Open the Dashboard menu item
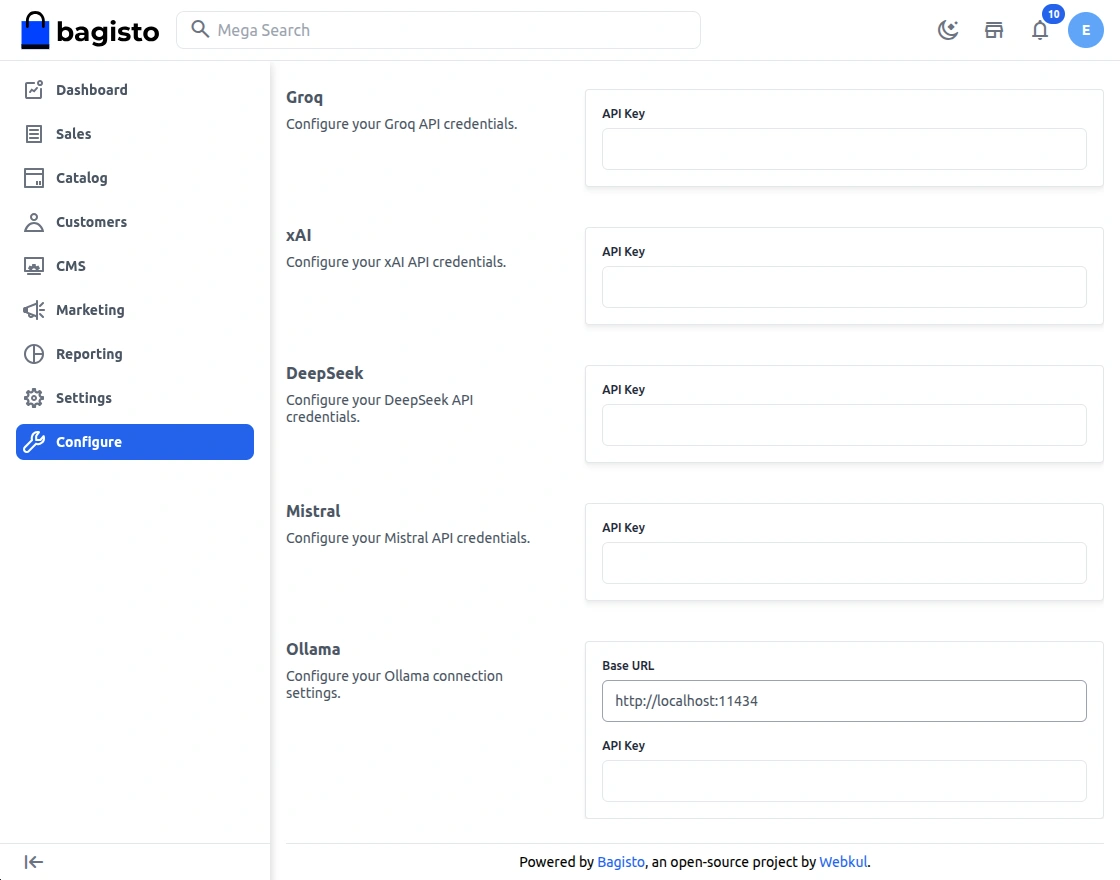This screenshot has height=880, width=1120. (x=91, y=90)
